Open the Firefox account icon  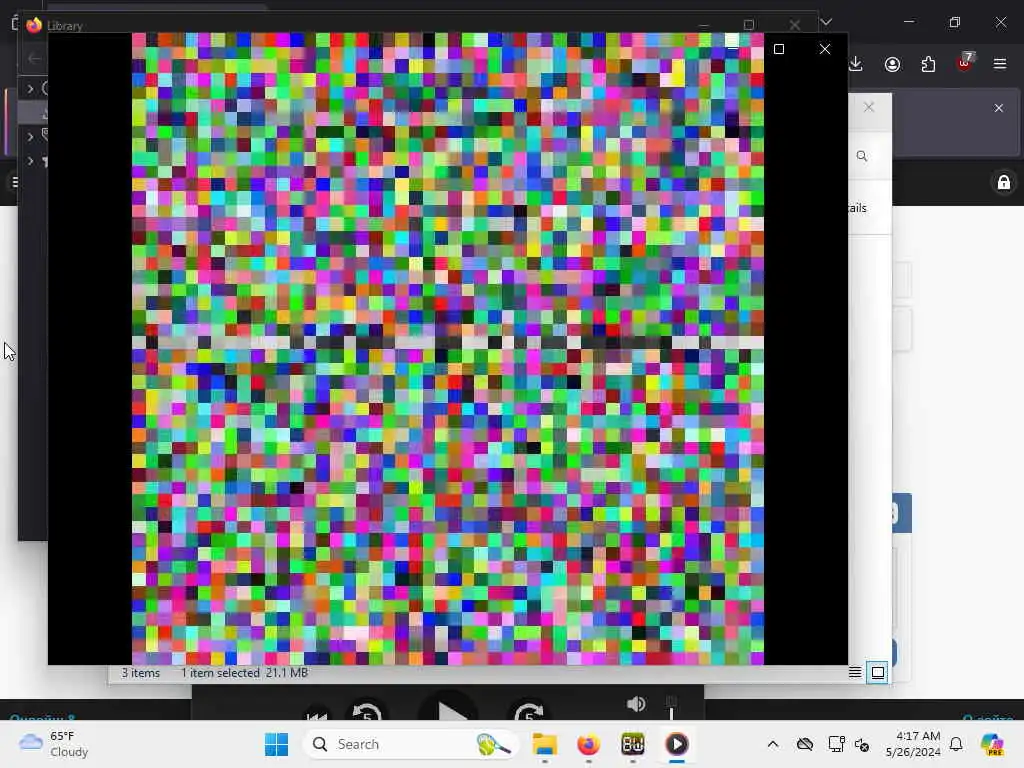pyautogui.click(x=892, y=64)
